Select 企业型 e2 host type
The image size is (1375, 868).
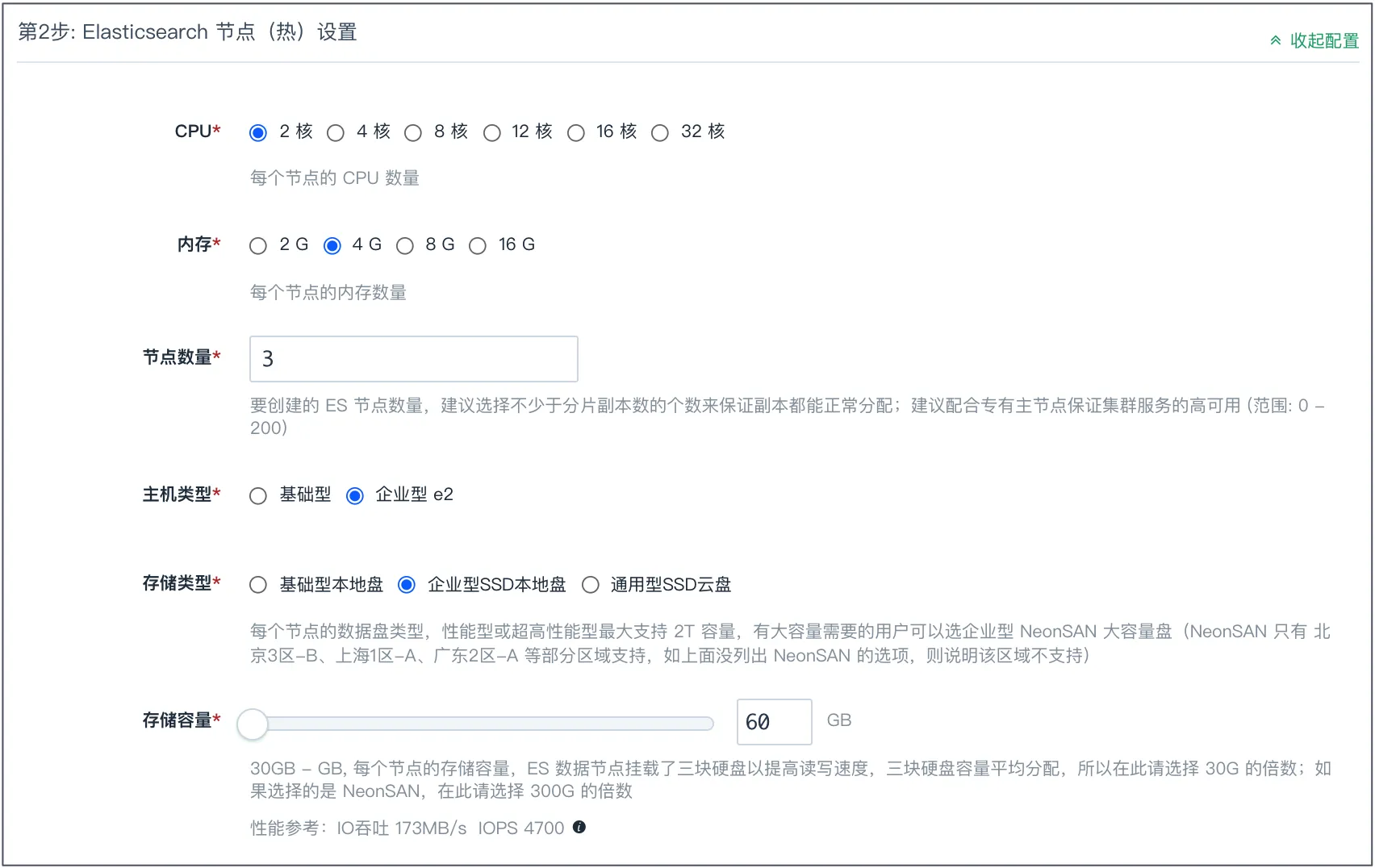click(x=355, y=495)
